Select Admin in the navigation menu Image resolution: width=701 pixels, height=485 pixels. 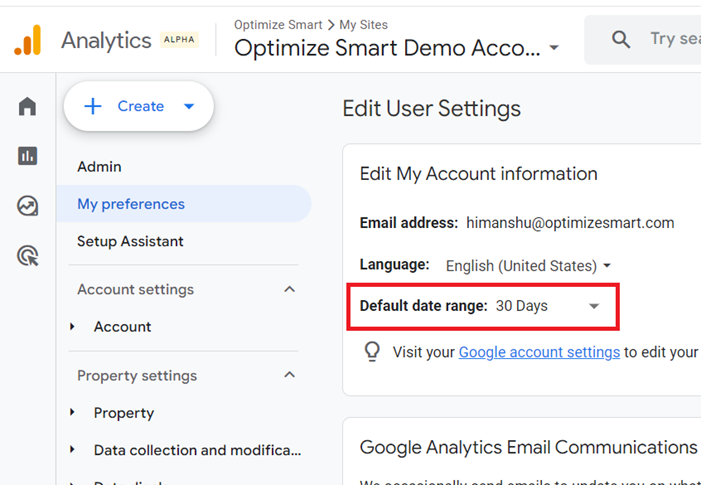click(99, 167)
